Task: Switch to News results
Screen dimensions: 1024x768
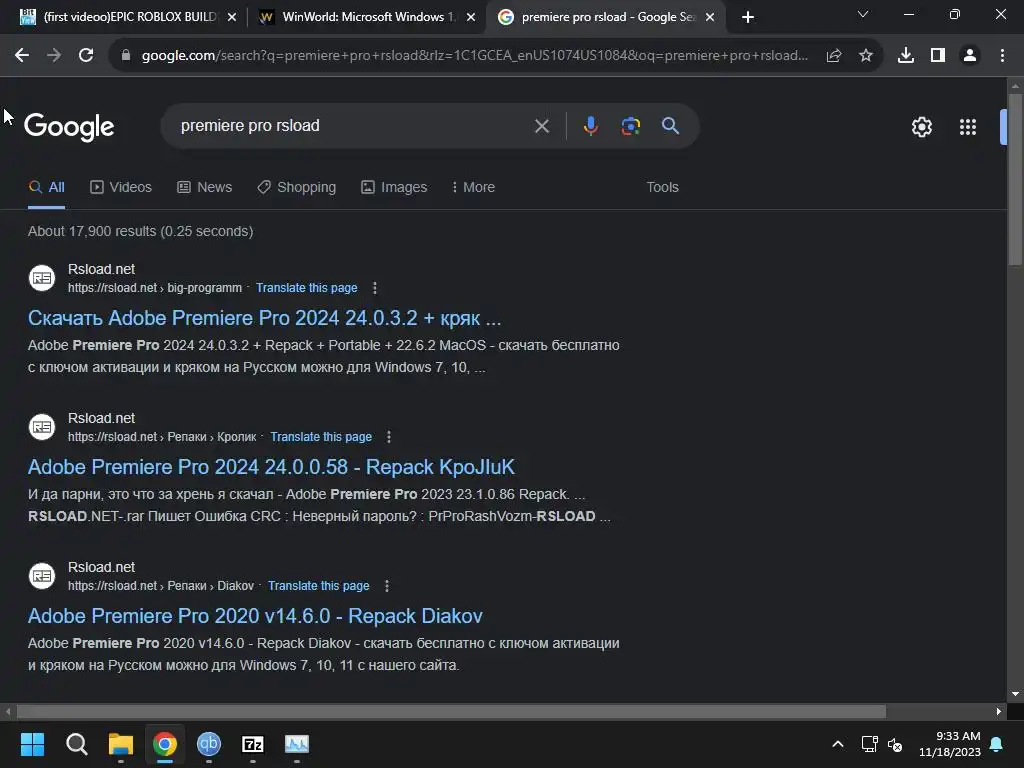Action: click(204, 187)
